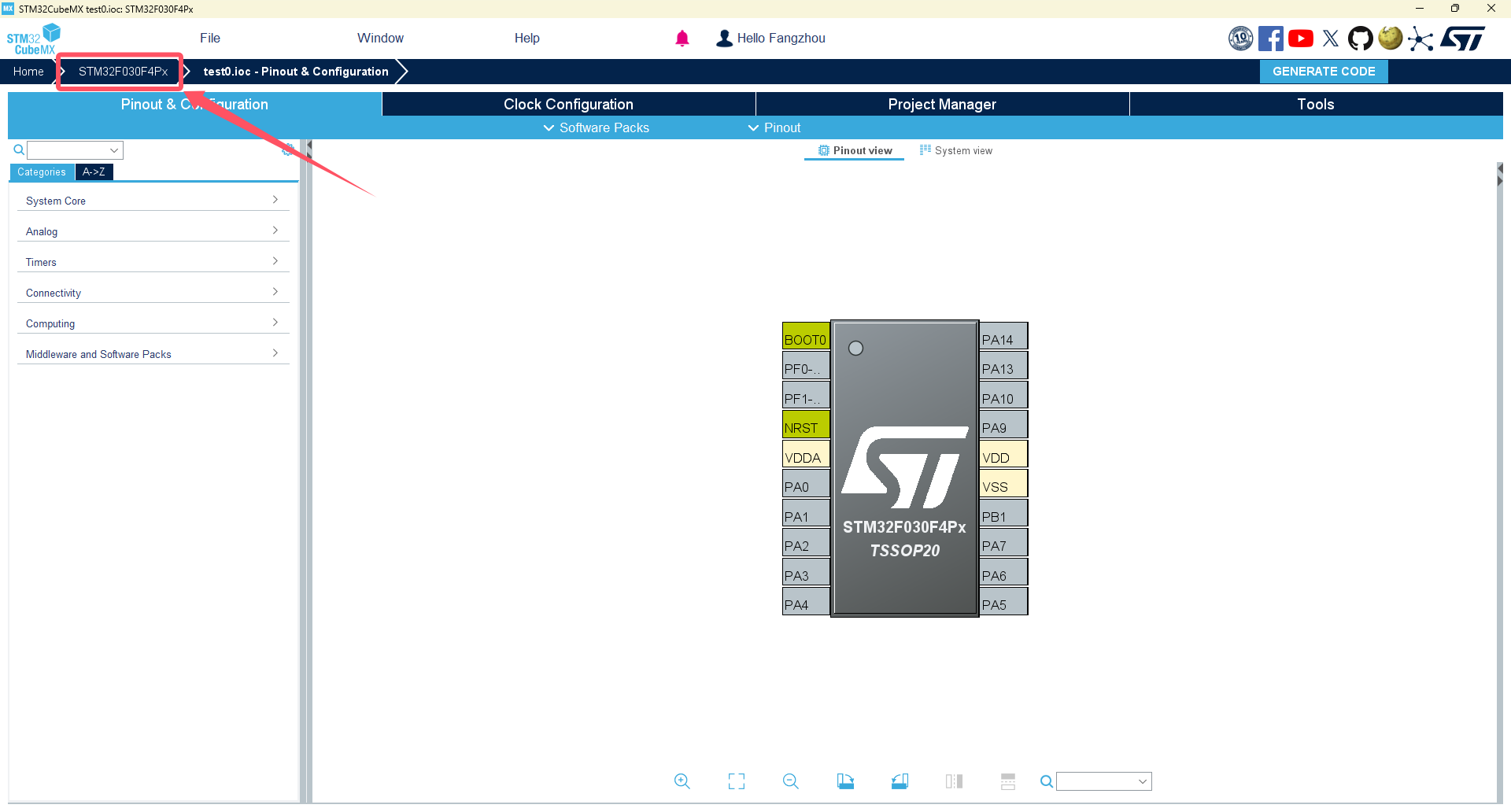Rotate the chip counter-clockwise

click(x=900, y=781)
